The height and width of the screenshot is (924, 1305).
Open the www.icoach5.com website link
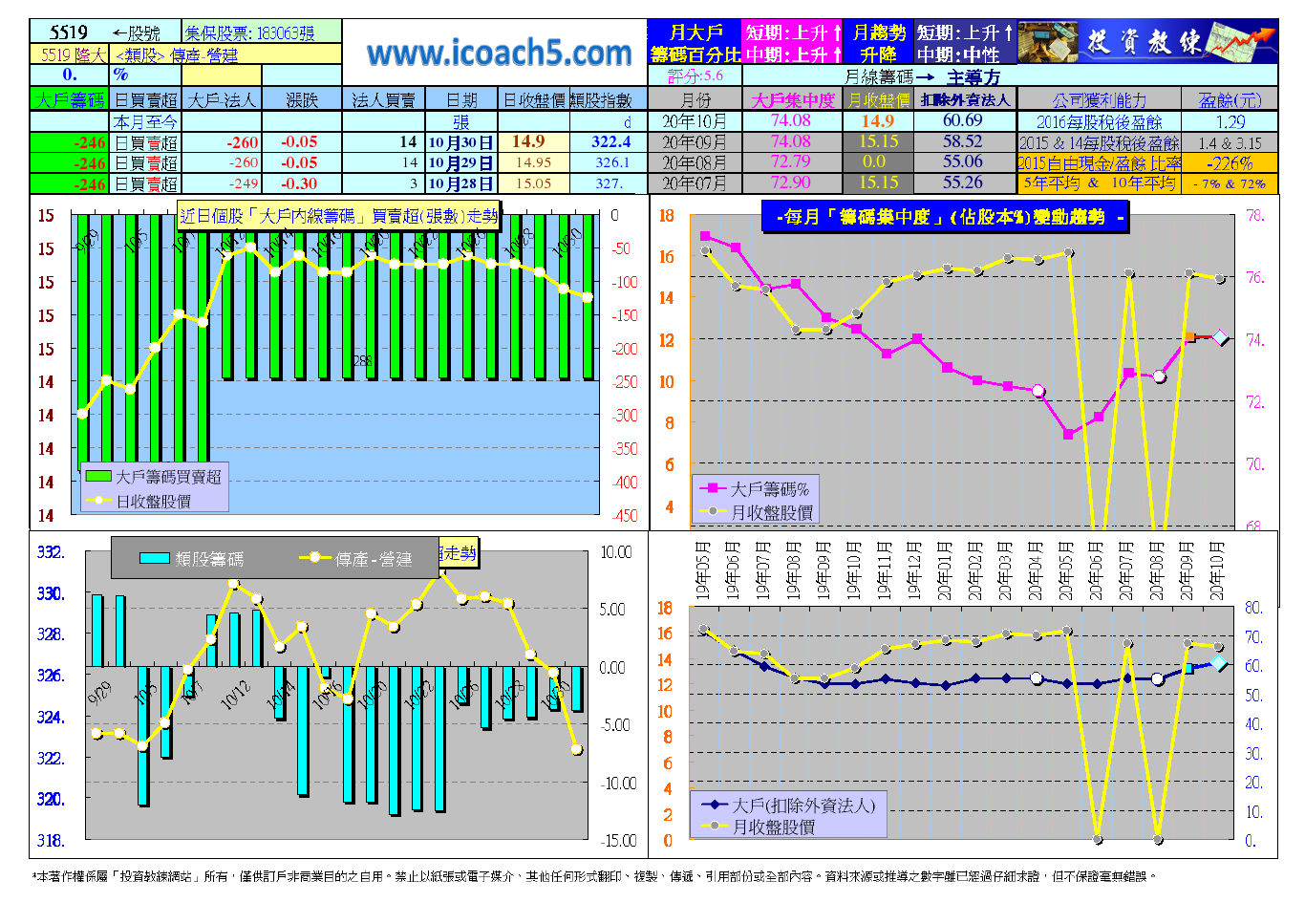coord(499,53)
